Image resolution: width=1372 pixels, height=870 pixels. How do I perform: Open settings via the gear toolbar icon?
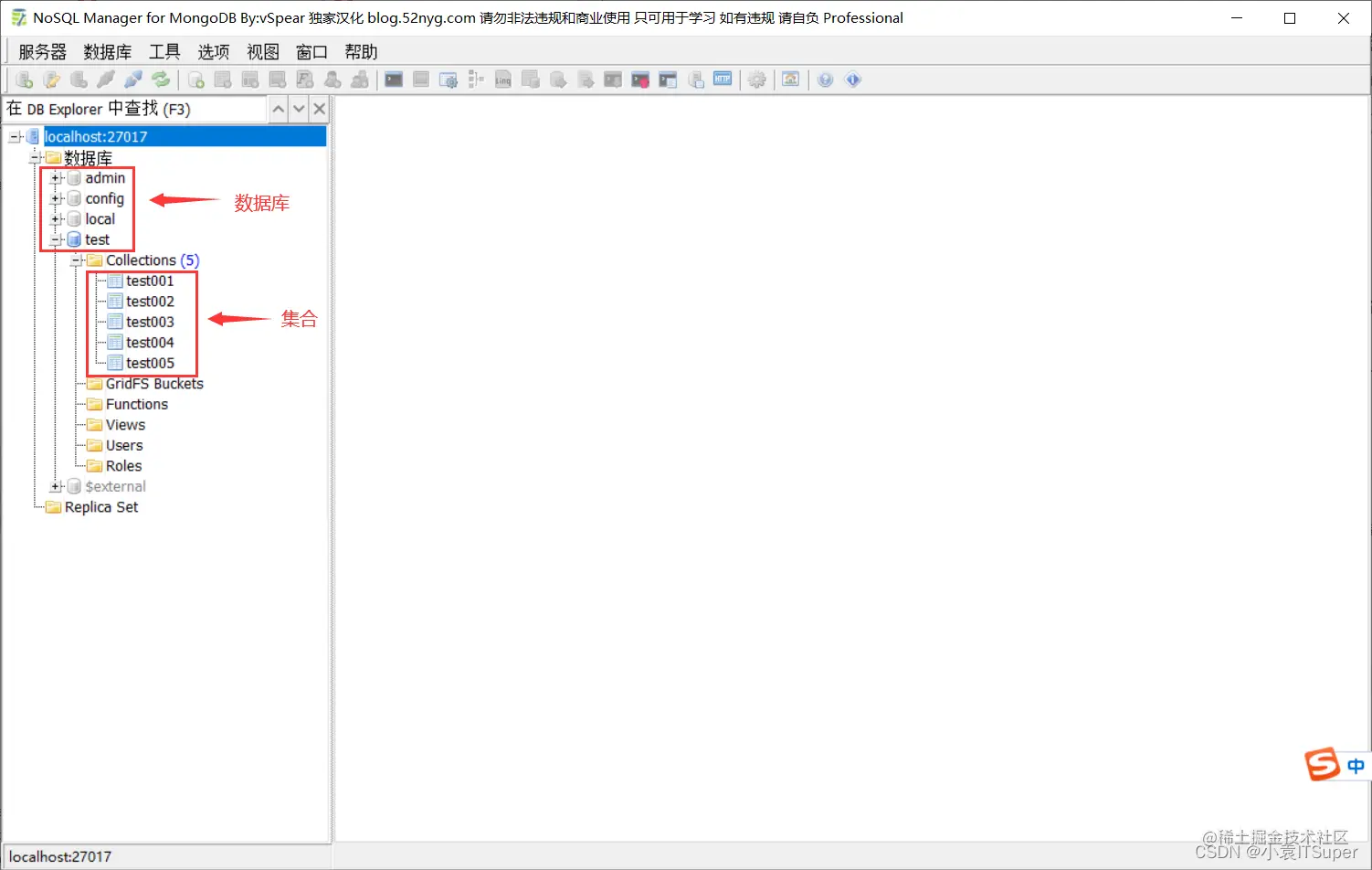coord(757,80)
